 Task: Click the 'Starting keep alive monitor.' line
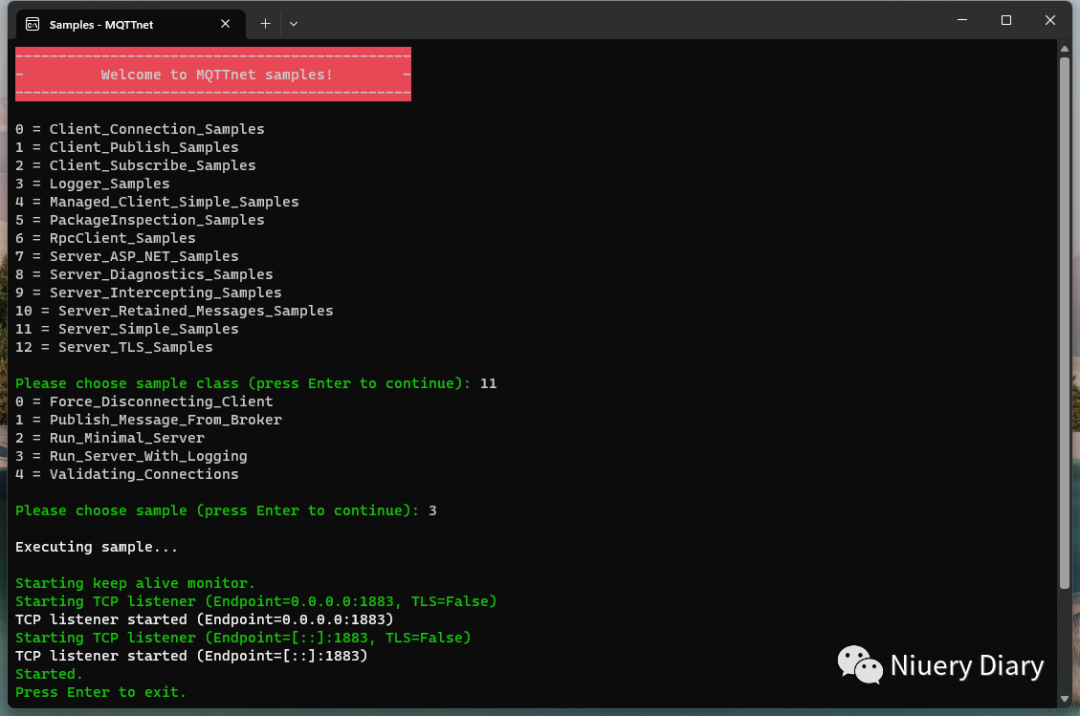click(135, 583)
